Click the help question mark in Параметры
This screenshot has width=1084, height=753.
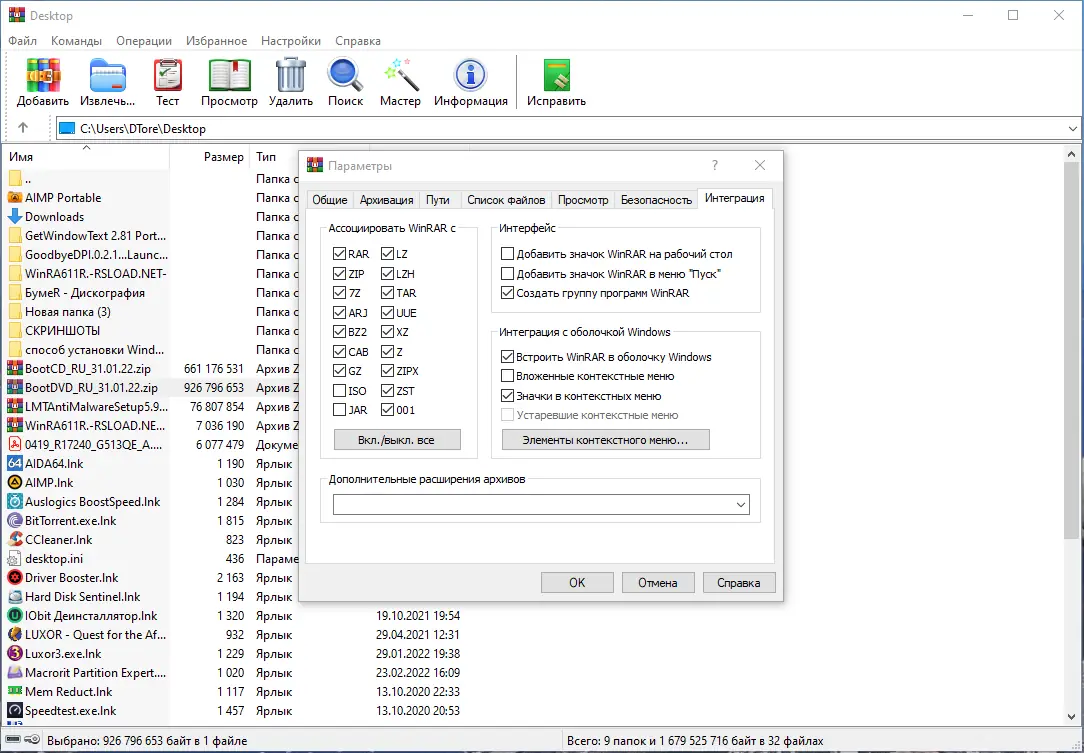tap(715, 165)
